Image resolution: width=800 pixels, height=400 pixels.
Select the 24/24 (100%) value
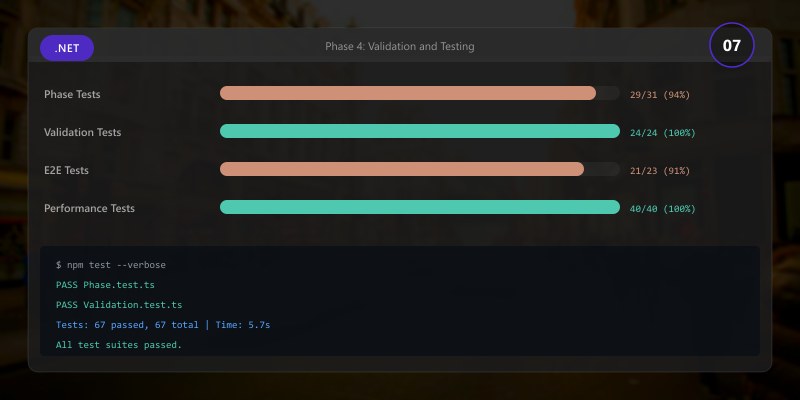tap(663, 133)
